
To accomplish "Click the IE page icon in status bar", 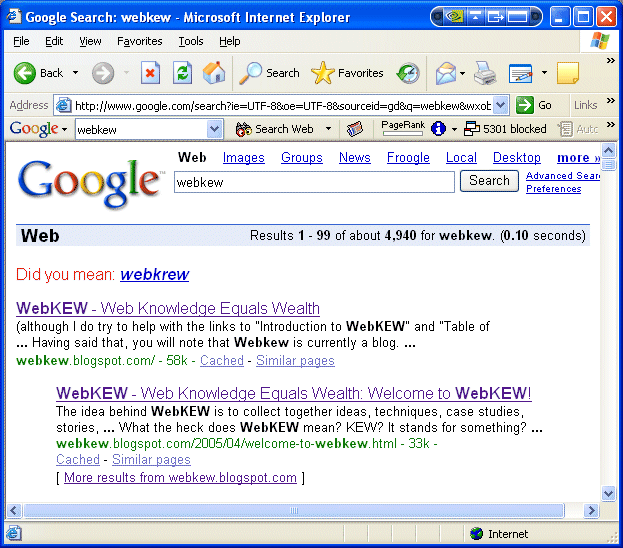I will 14,533.
